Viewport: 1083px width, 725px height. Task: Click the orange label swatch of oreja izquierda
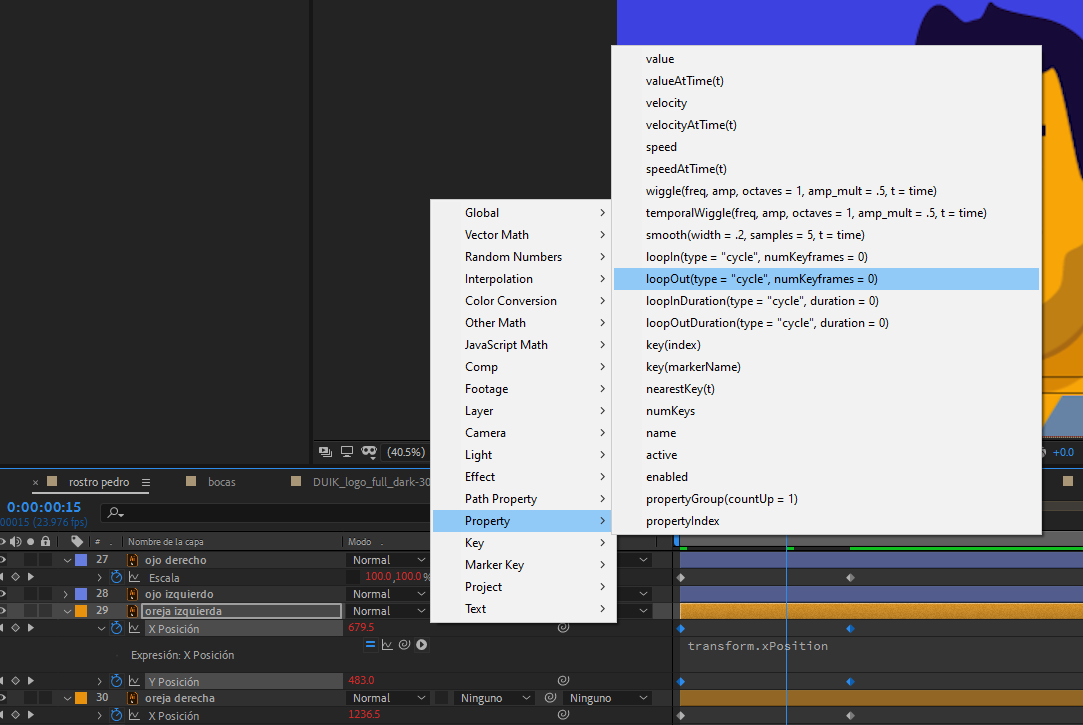point(81,611)
